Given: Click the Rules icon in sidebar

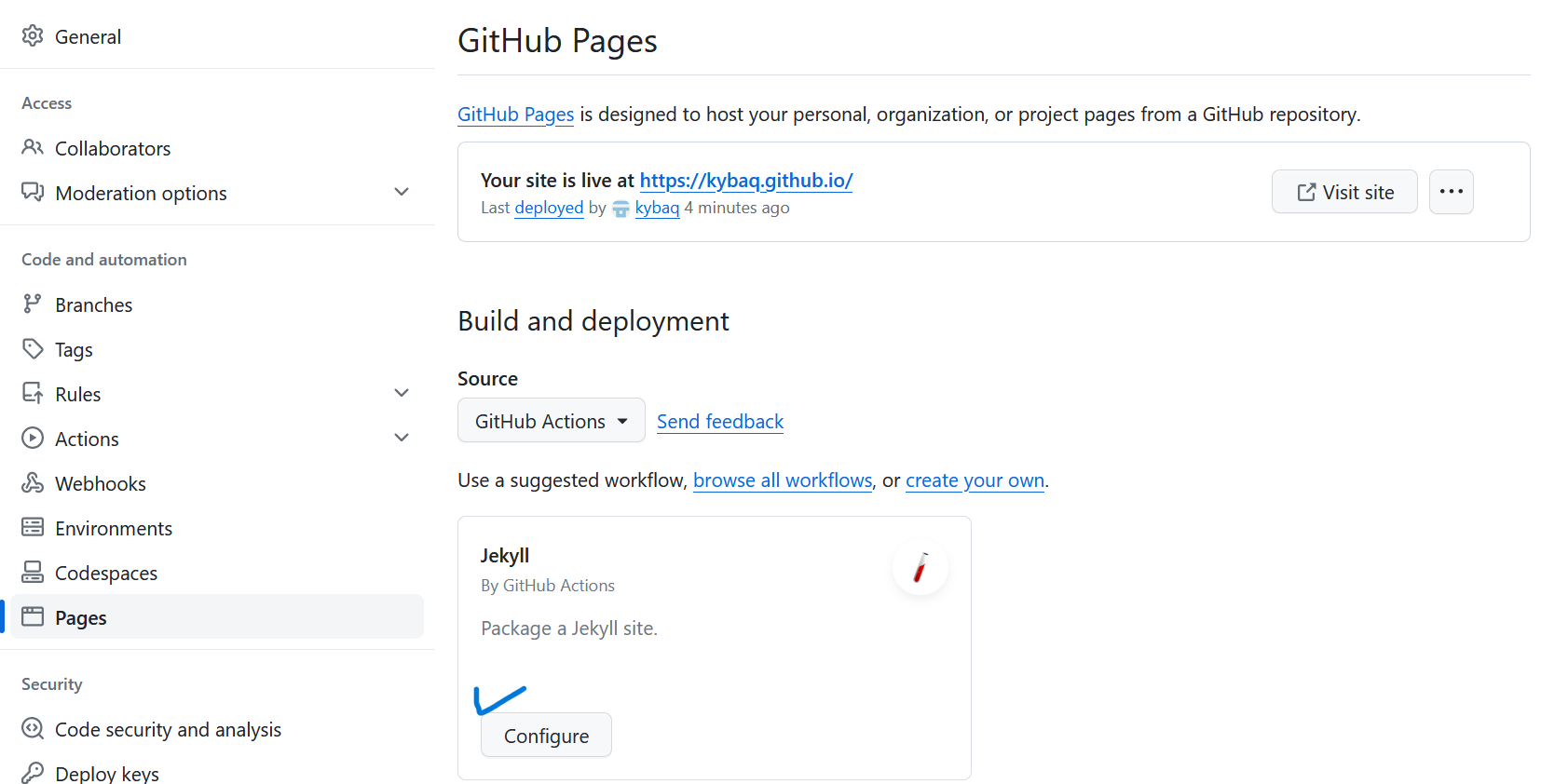Looking at the screenshot, I should tap(33, 394).
